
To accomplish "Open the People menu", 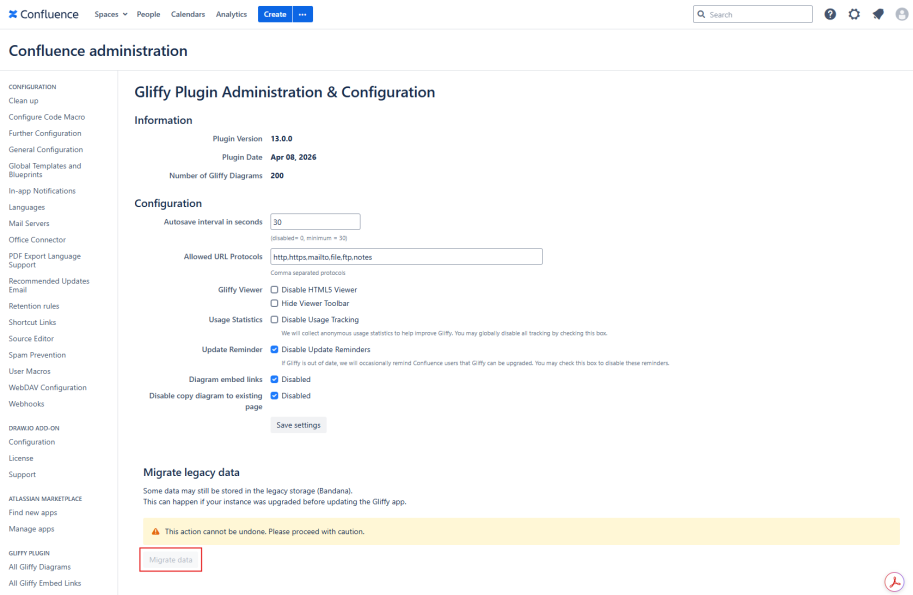I will (x=148, y=14).
